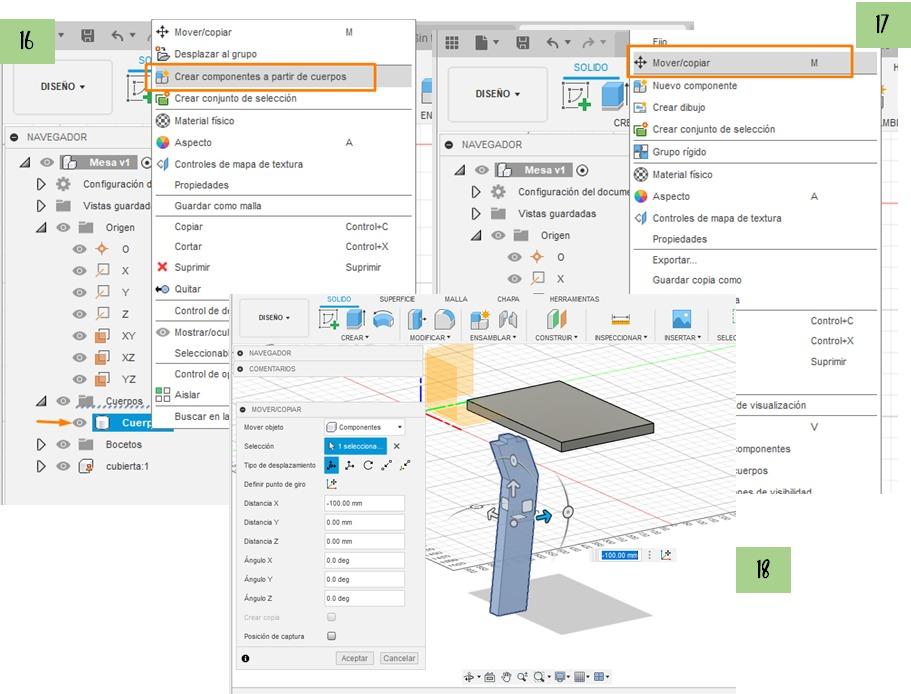Expand the cubierta:1 component node

41,466
